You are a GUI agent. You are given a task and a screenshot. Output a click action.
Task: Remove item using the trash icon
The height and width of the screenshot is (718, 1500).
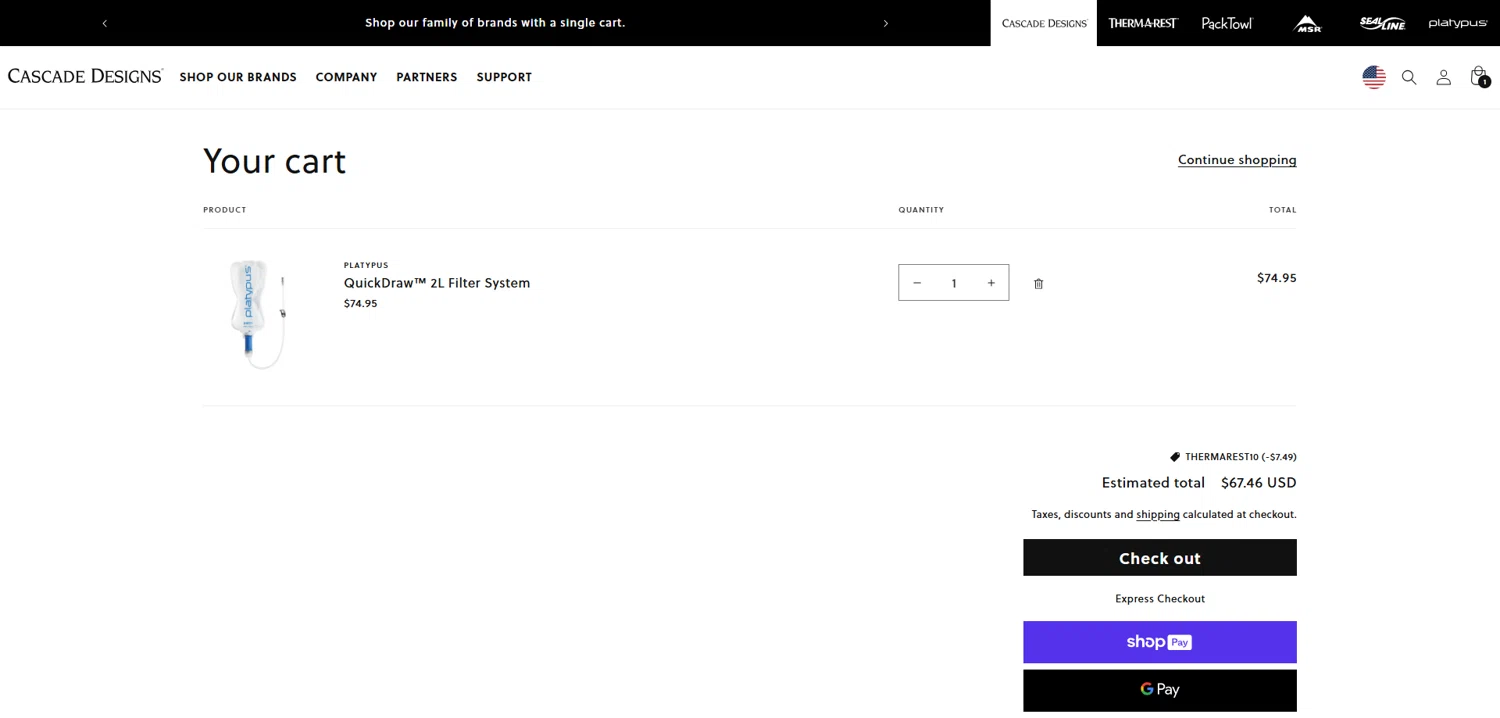click(x=1038, y=284)
